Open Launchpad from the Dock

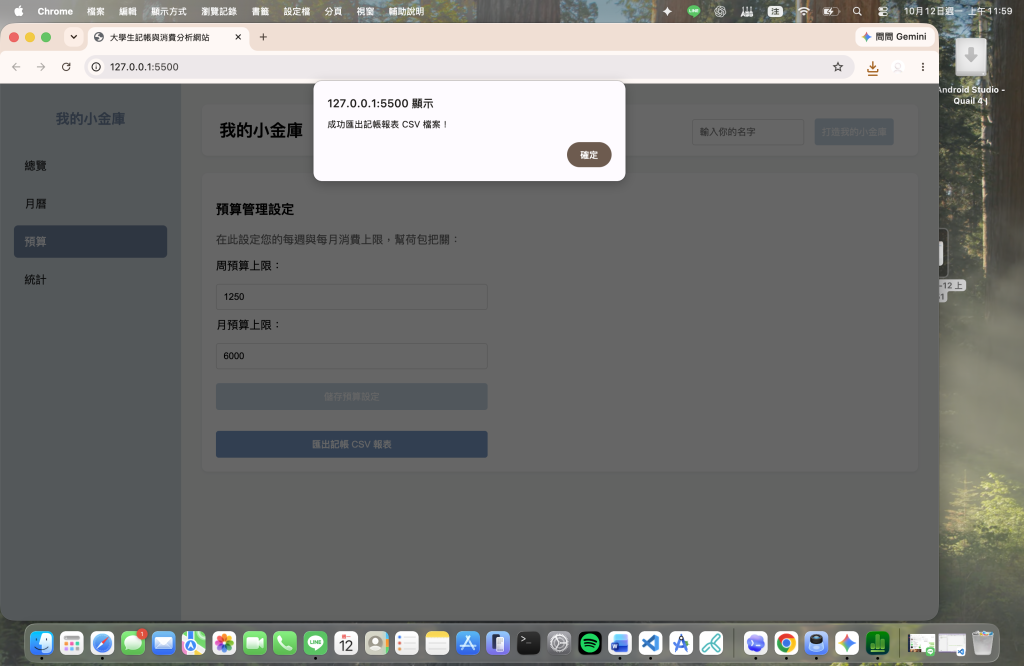[72, 643]
